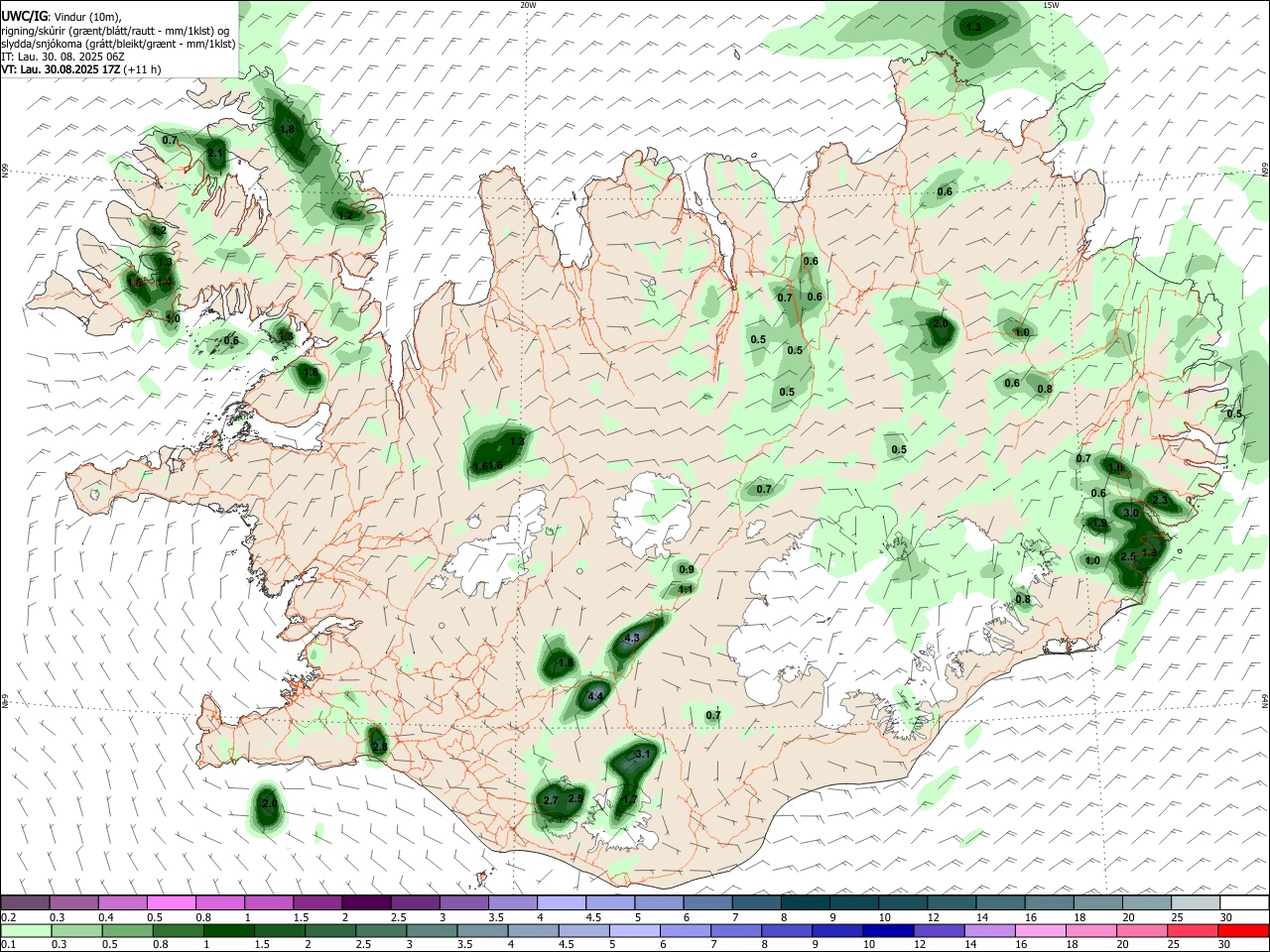Select the 2.1 precipitation value in the Westfjords
Image resolution: width=1270 pixels, height=952 pixels.
[215, 154]
